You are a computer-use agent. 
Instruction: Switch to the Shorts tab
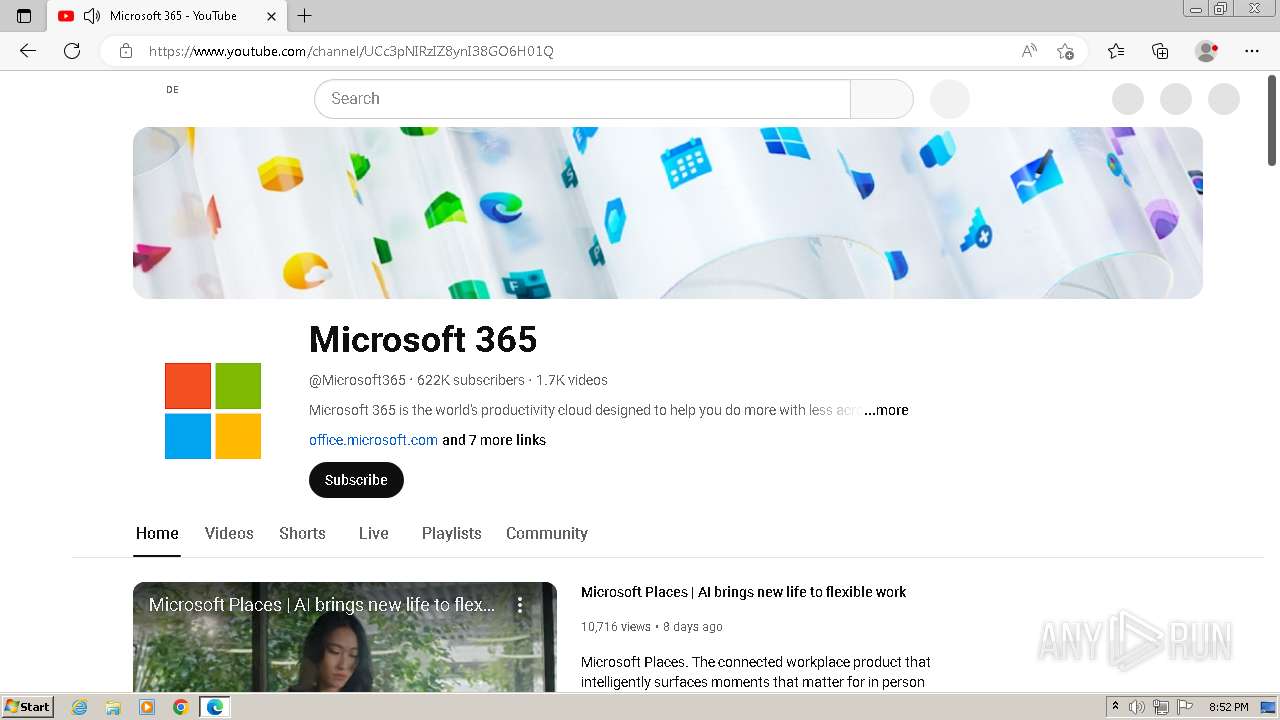click(x=302, y=534)
